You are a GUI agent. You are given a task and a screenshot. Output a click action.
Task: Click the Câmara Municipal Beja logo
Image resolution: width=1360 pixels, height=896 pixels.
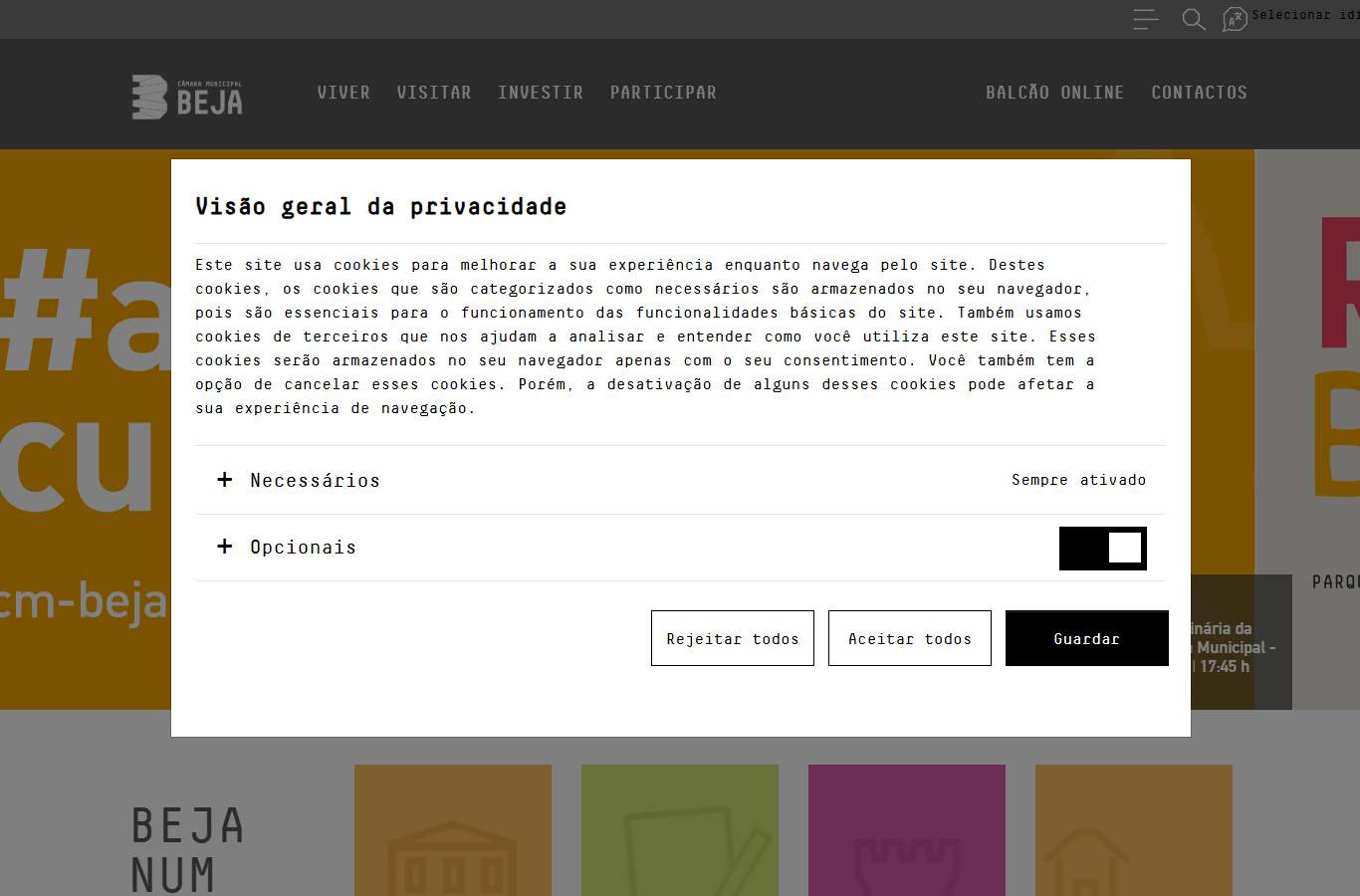(x=187, y=97)
